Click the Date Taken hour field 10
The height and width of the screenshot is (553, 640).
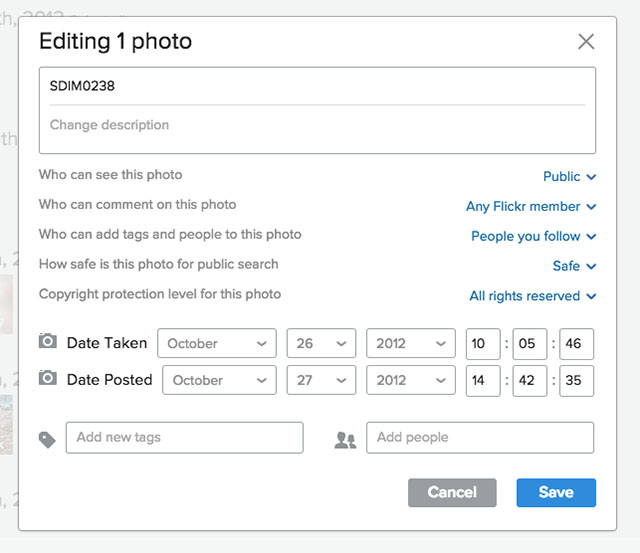pos(483,343)
